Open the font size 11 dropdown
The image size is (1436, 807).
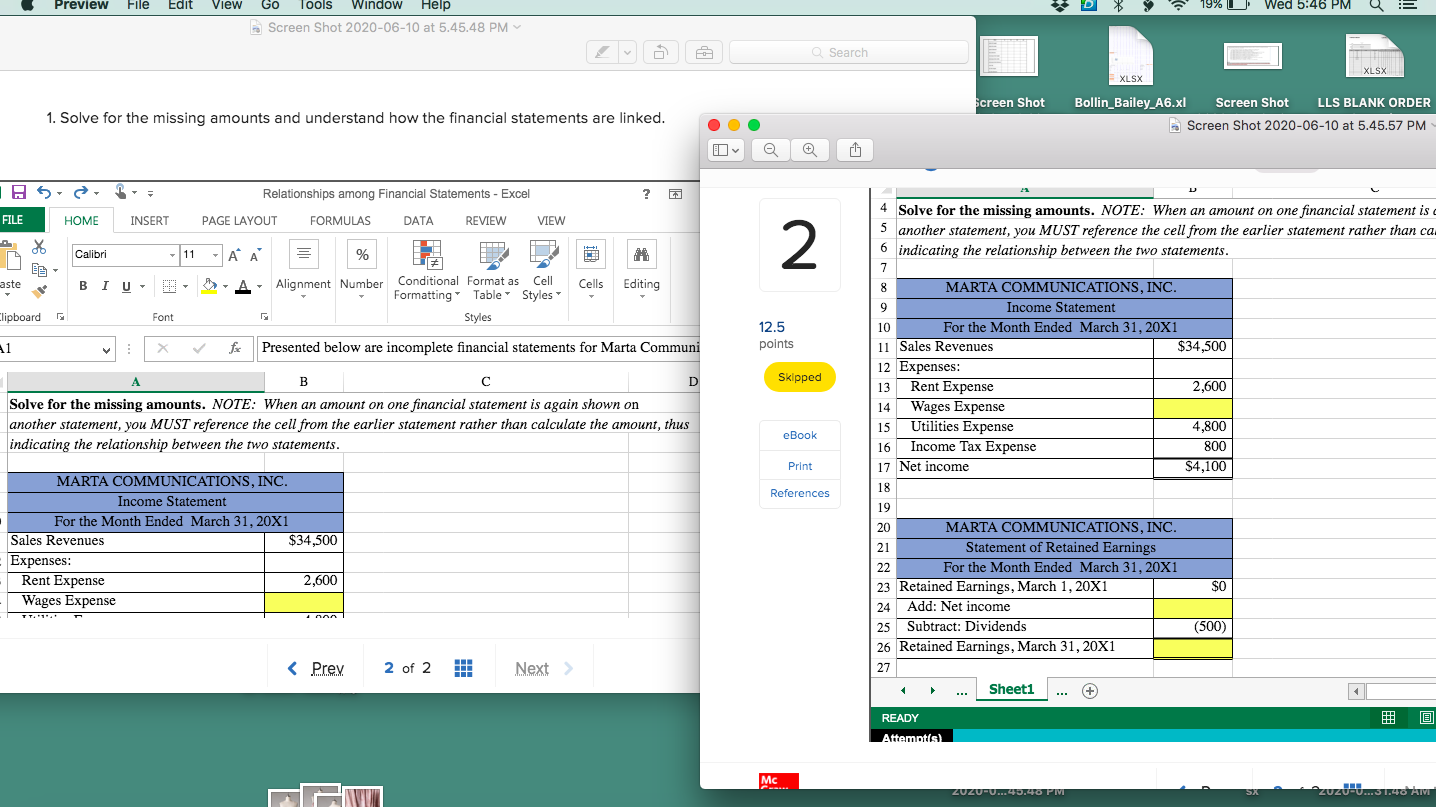(215, 255)
